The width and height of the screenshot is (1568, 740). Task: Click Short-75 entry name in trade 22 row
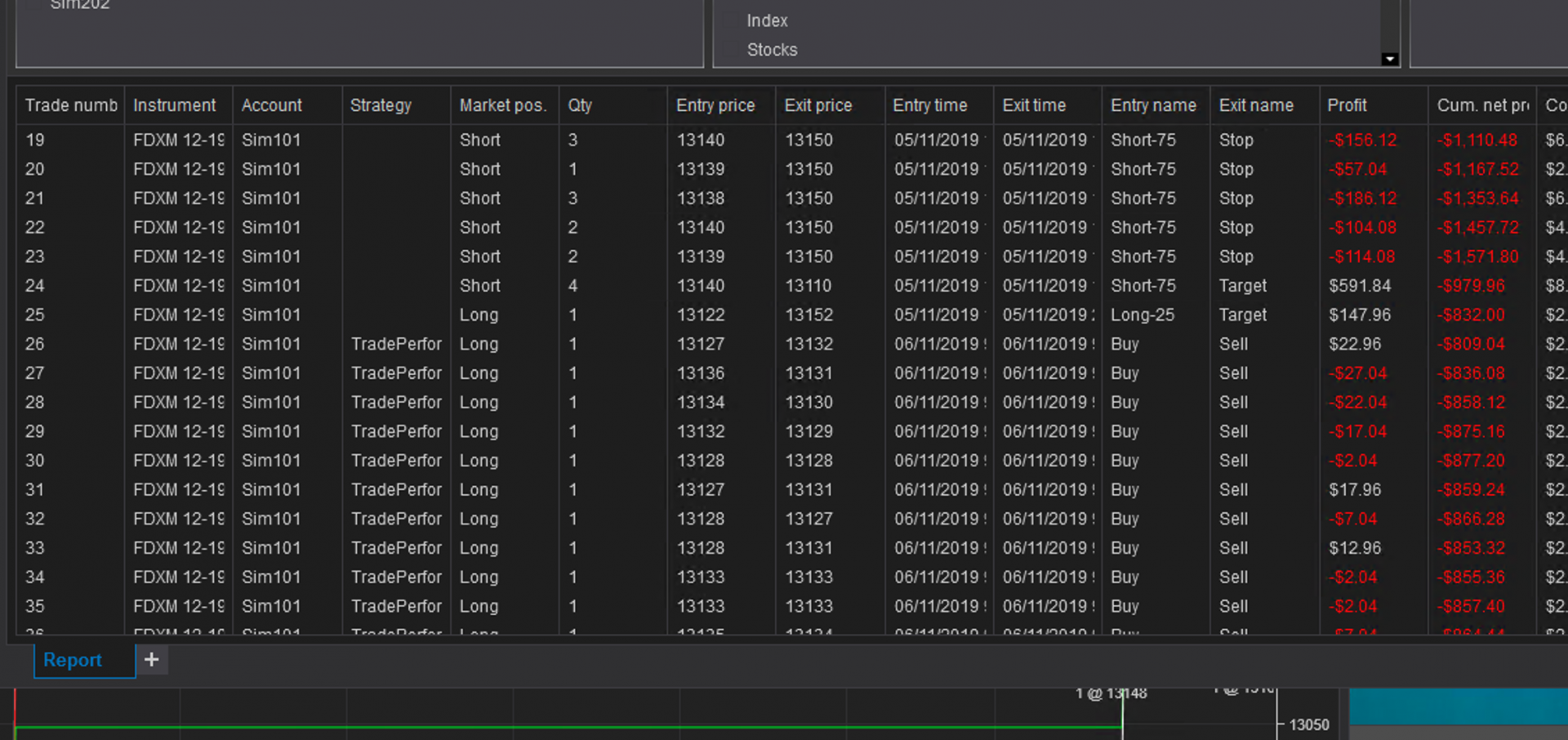(1143, 228)
